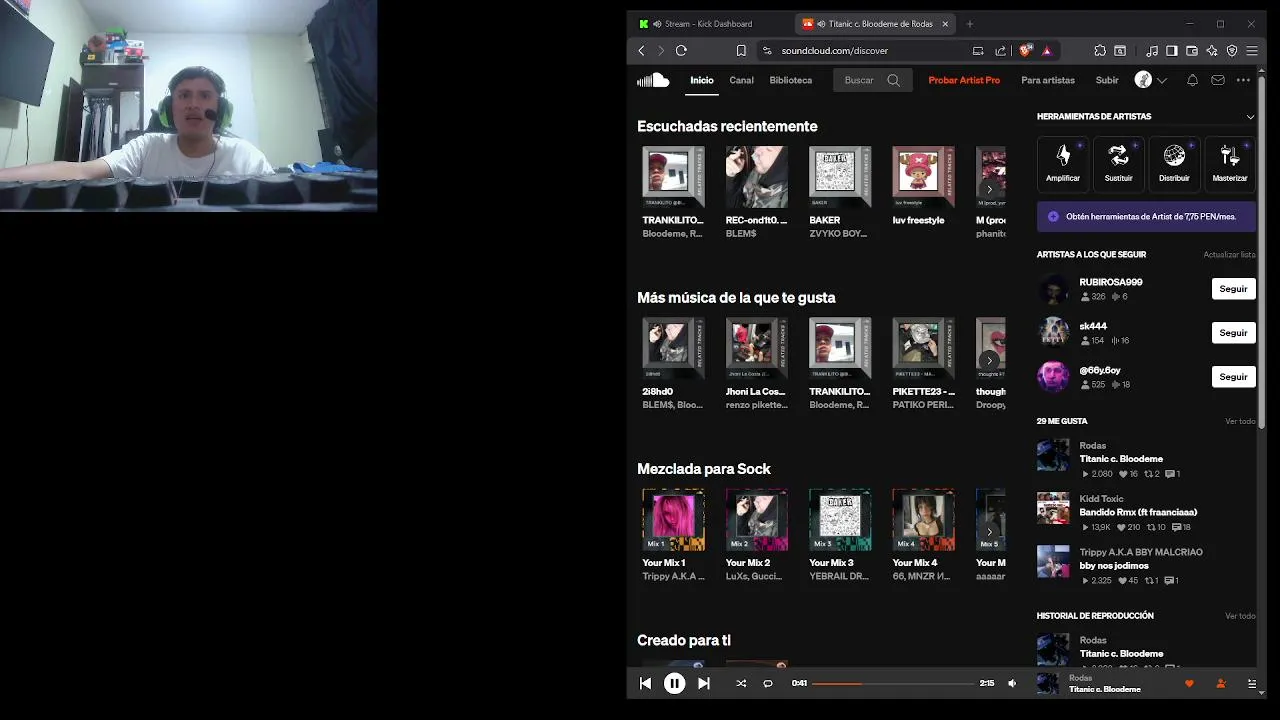The image size is (1280, 720).
Task: Follow the artist from the player bar
Action: [x=1220, y=683]
